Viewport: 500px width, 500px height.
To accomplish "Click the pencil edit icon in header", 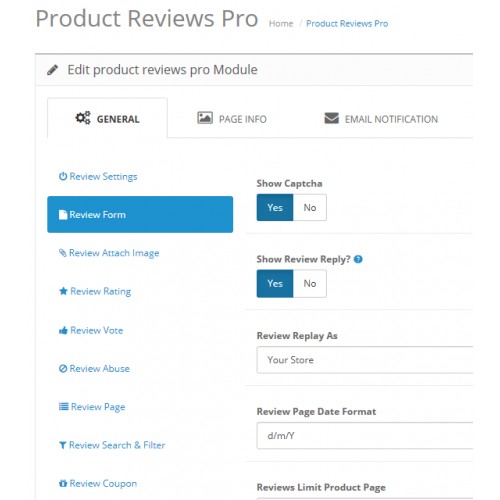I will click(52, 70).
